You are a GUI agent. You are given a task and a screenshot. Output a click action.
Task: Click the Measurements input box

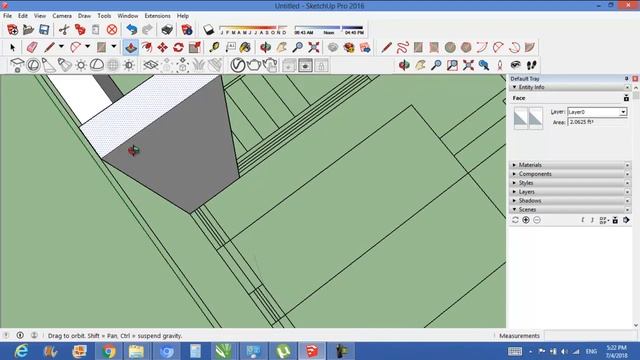coord(592,336)
